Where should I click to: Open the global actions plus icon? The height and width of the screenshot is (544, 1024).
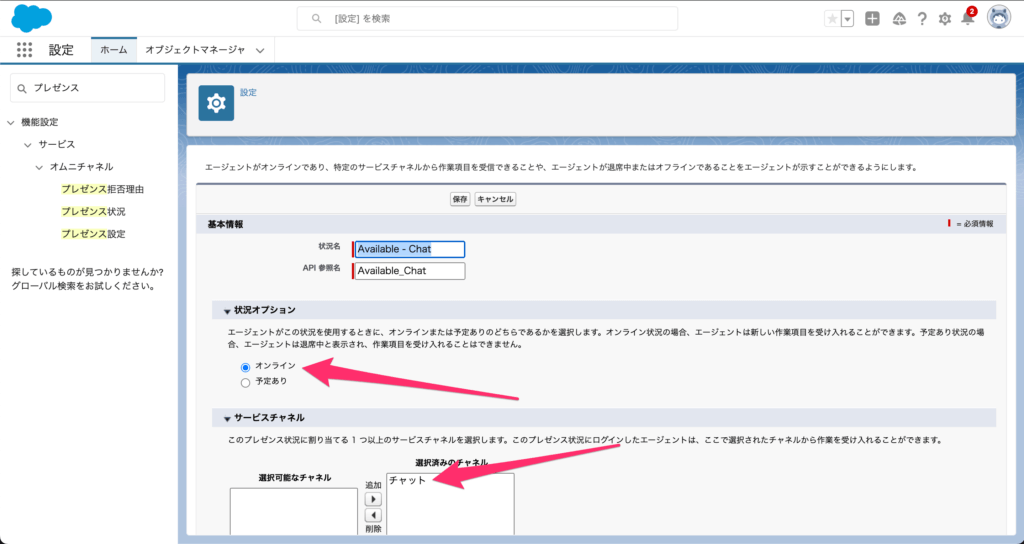[872, 19]
